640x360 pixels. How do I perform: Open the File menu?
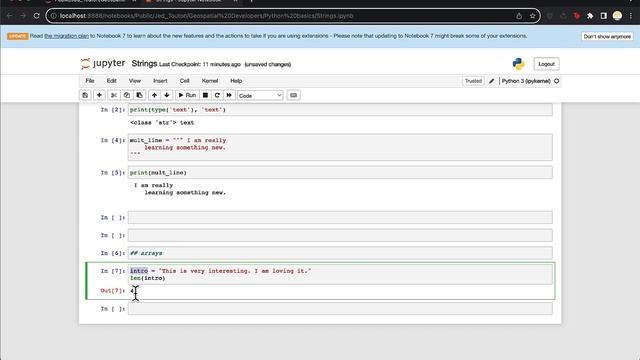[x=90, y=81]
